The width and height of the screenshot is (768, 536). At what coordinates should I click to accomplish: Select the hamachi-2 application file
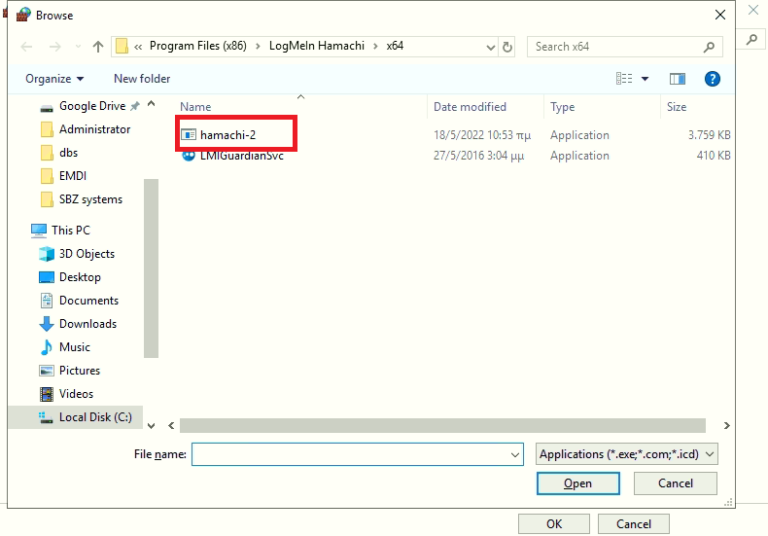[227, 135]
